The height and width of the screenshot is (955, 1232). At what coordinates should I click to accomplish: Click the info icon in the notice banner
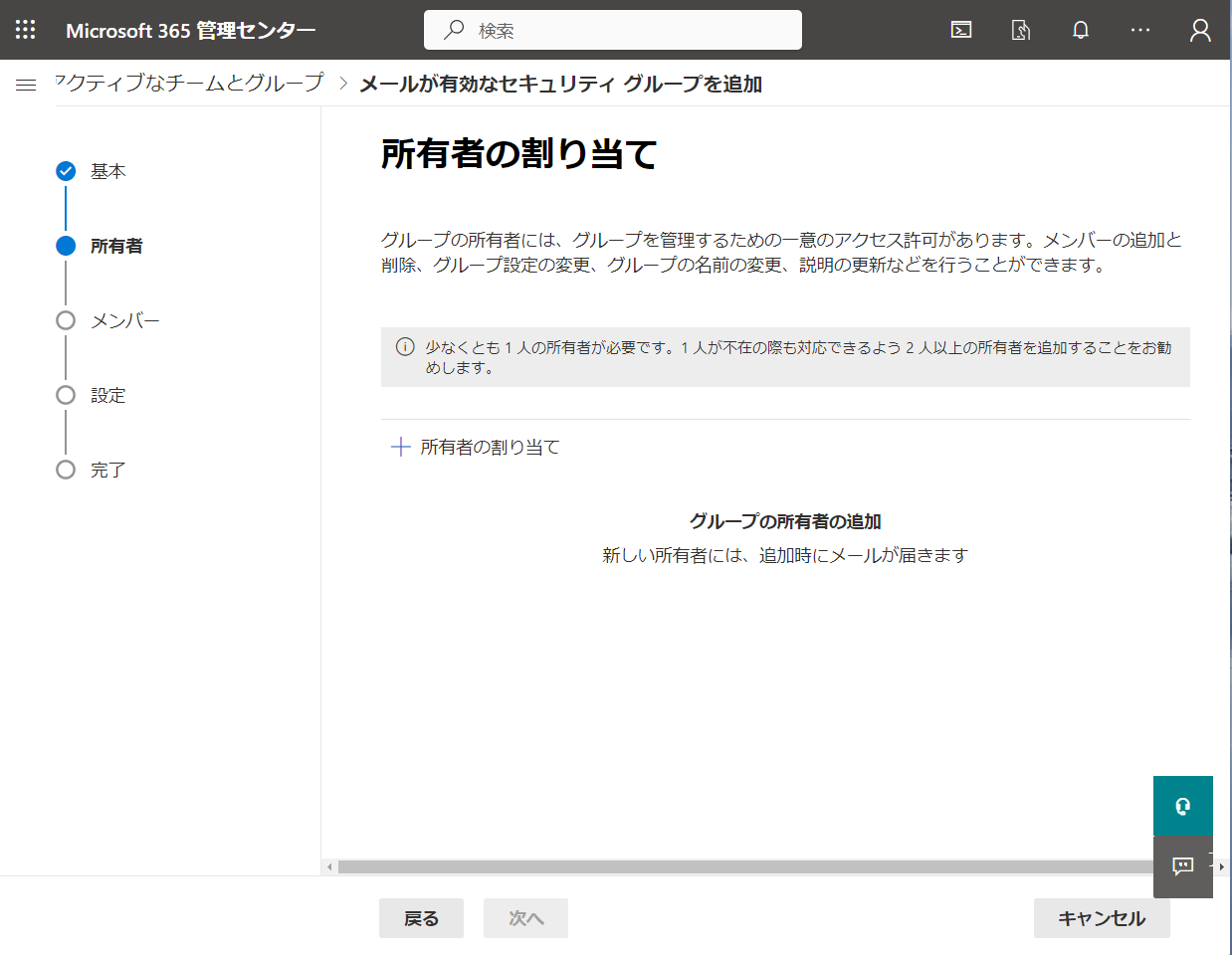(405, 347)
